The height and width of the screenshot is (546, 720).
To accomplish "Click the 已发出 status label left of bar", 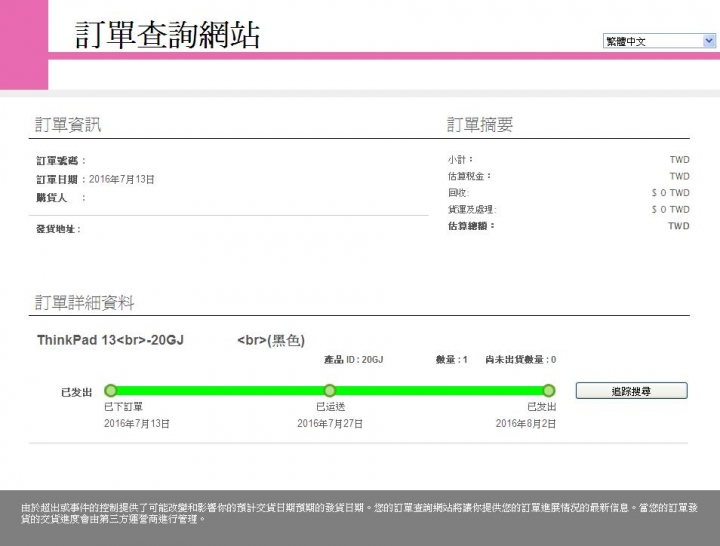I will tap(77, 393).
